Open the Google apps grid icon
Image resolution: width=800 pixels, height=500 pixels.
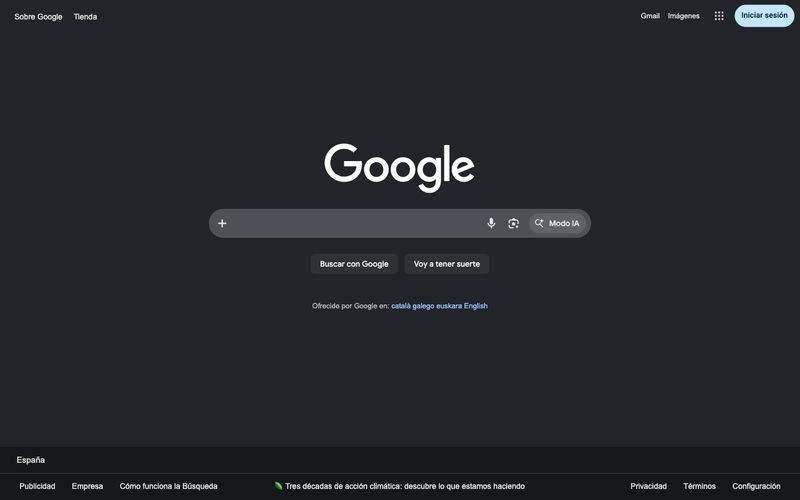[719, 16]
